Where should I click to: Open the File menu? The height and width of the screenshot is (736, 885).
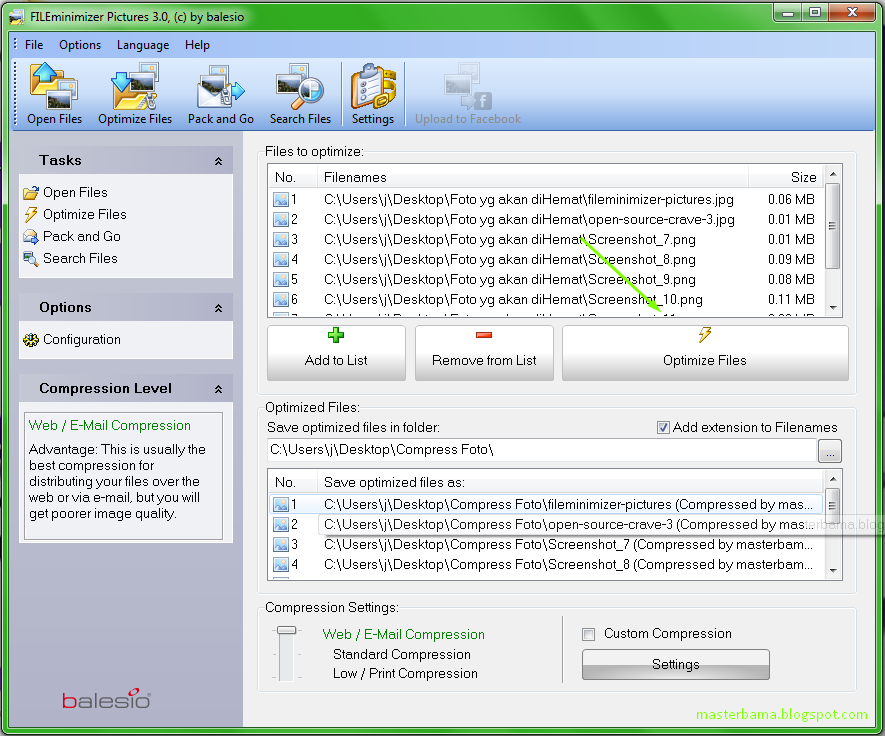pos(34,45)
